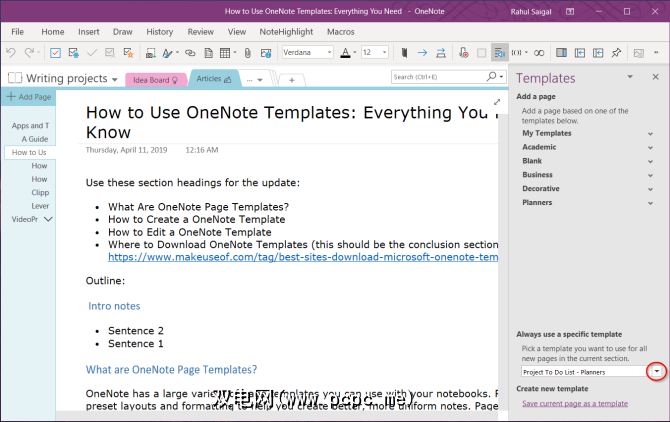Open the font size 12 dropdown
Screen dimensions: 670x422
click(385, 52)
